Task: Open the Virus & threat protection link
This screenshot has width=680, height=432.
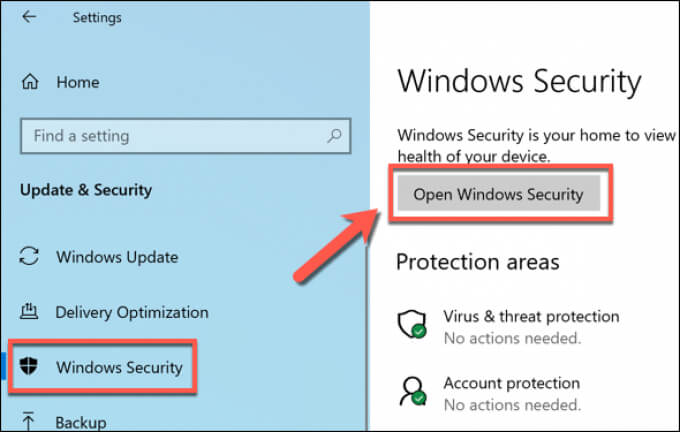Action: click(x=531, y=317)
